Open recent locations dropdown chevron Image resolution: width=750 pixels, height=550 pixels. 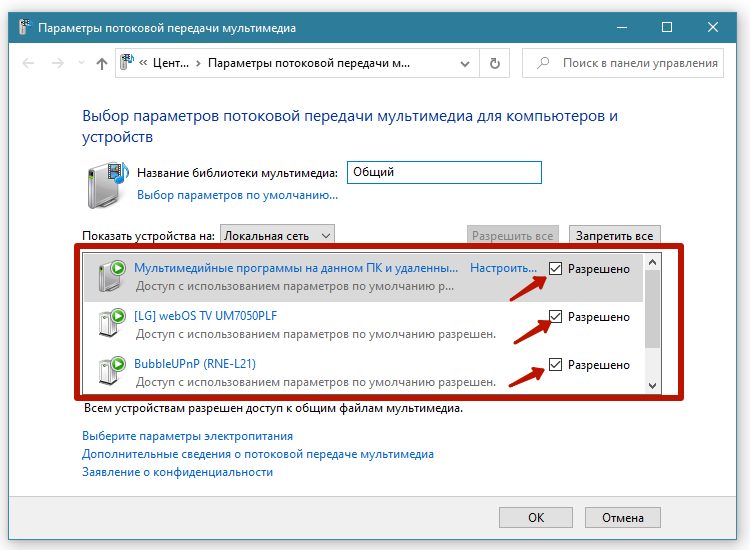coord(81,63)
